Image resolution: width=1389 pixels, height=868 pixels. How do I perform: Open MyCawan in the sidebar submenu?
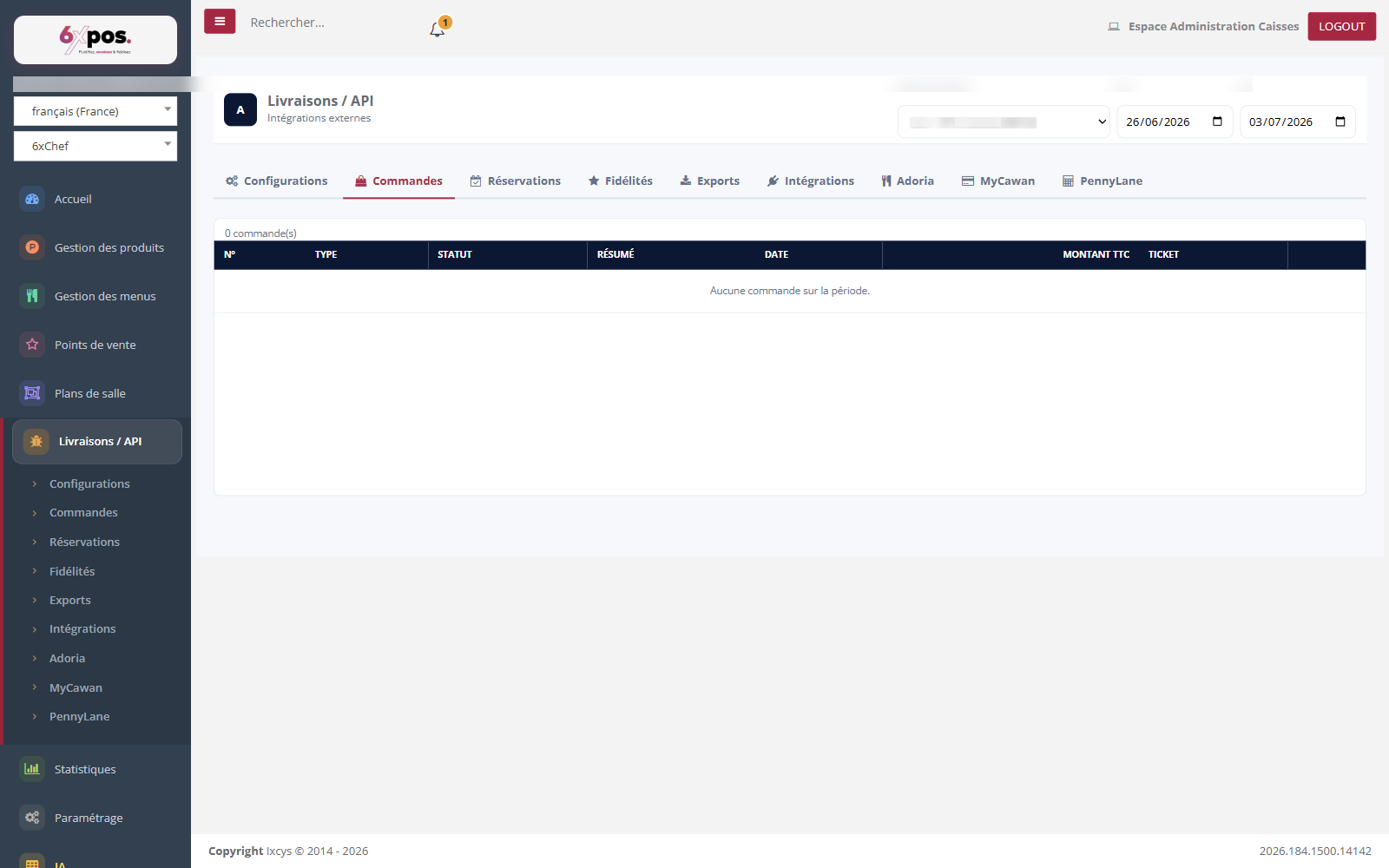click(76, 687)
